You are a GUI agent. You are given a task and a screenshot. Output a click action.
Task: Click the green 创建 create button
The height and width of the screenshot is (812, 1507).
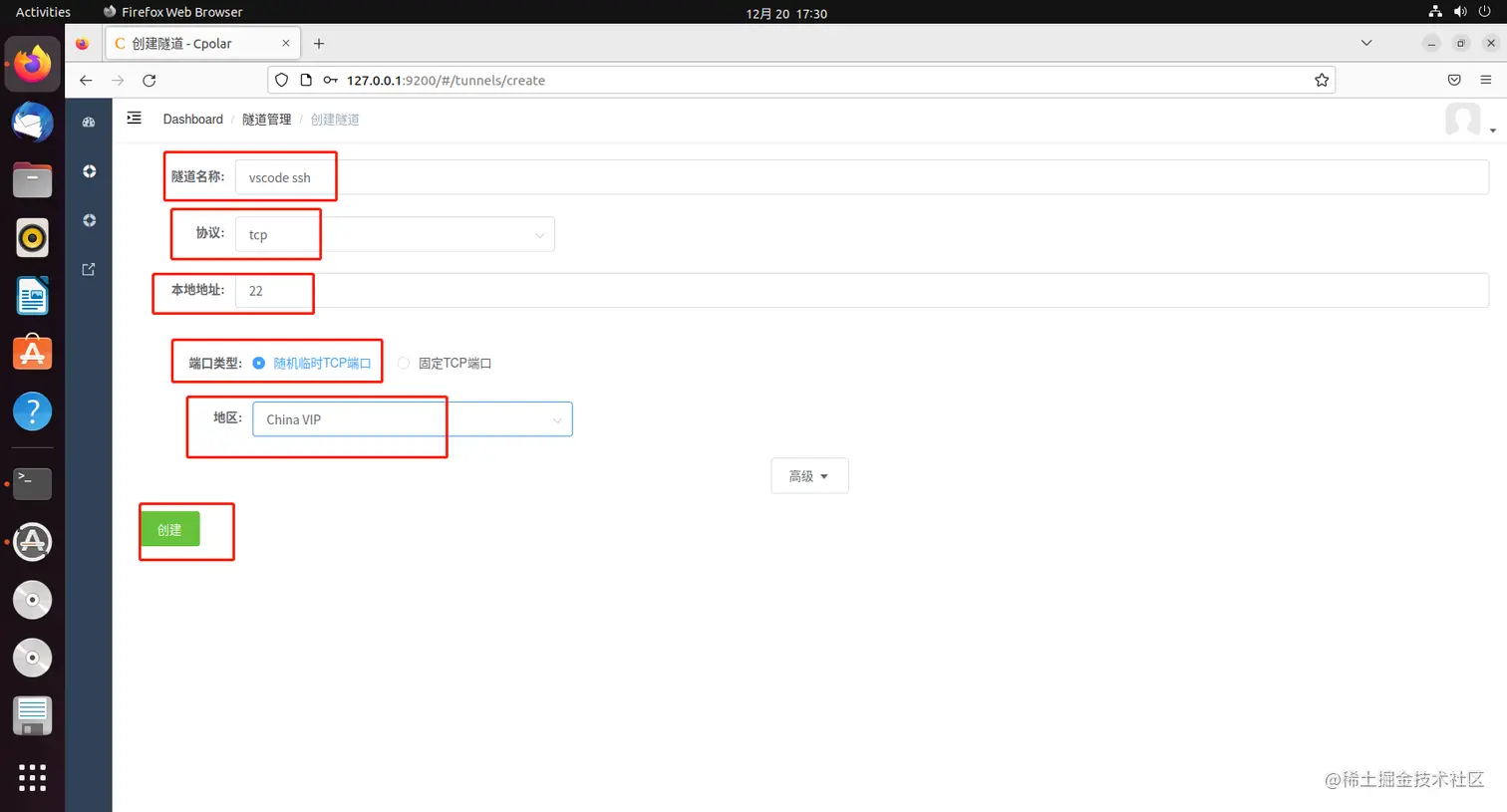(x=170, y=529)
